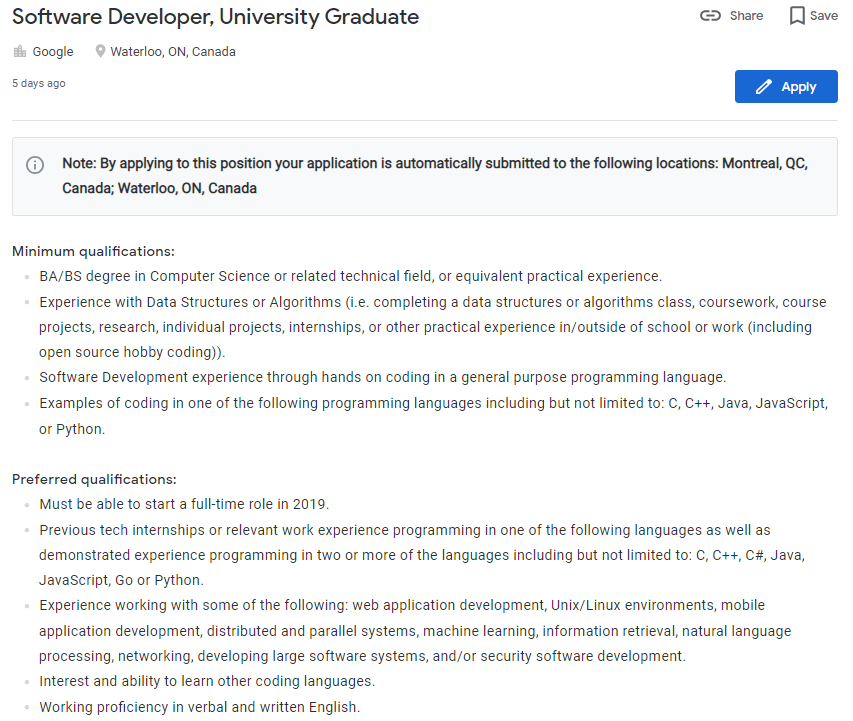Click the BA/BS degree requirement bullet
Image resolution: width=853 pixels, height=721 pixels.
(x=350, y=276)
